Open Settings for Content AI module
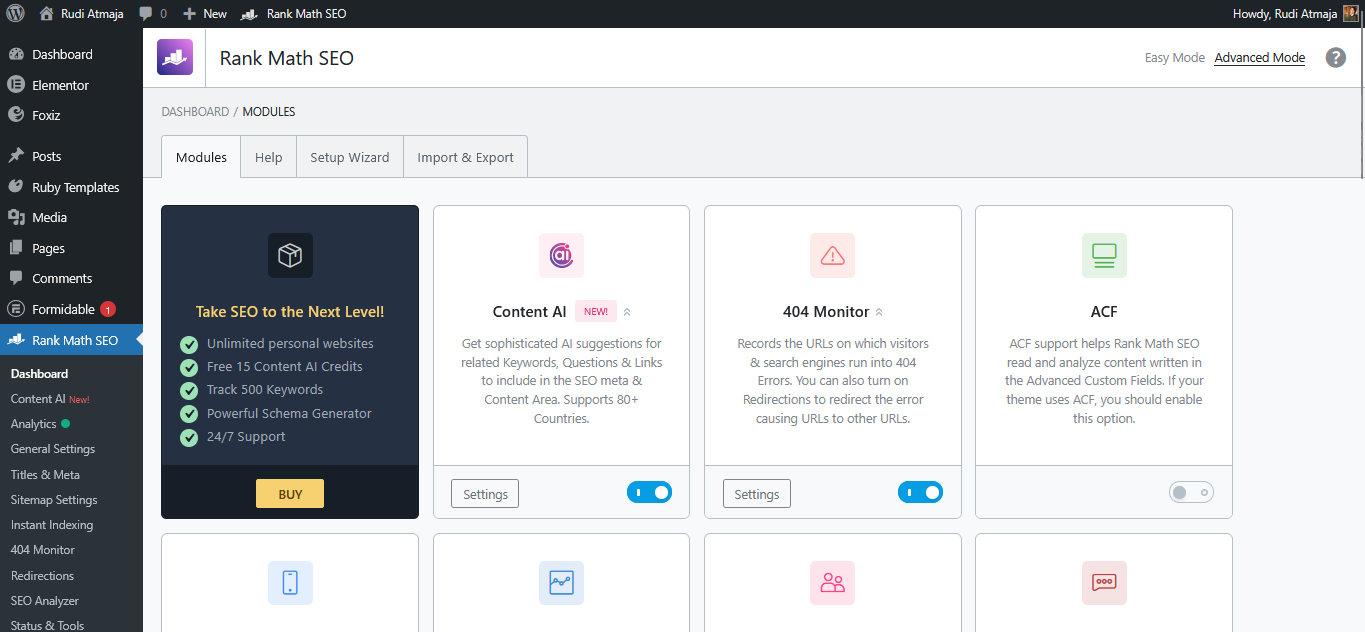Image resolution: width=1365 pixels, height=632 pixels. click(x=485, y=494)
